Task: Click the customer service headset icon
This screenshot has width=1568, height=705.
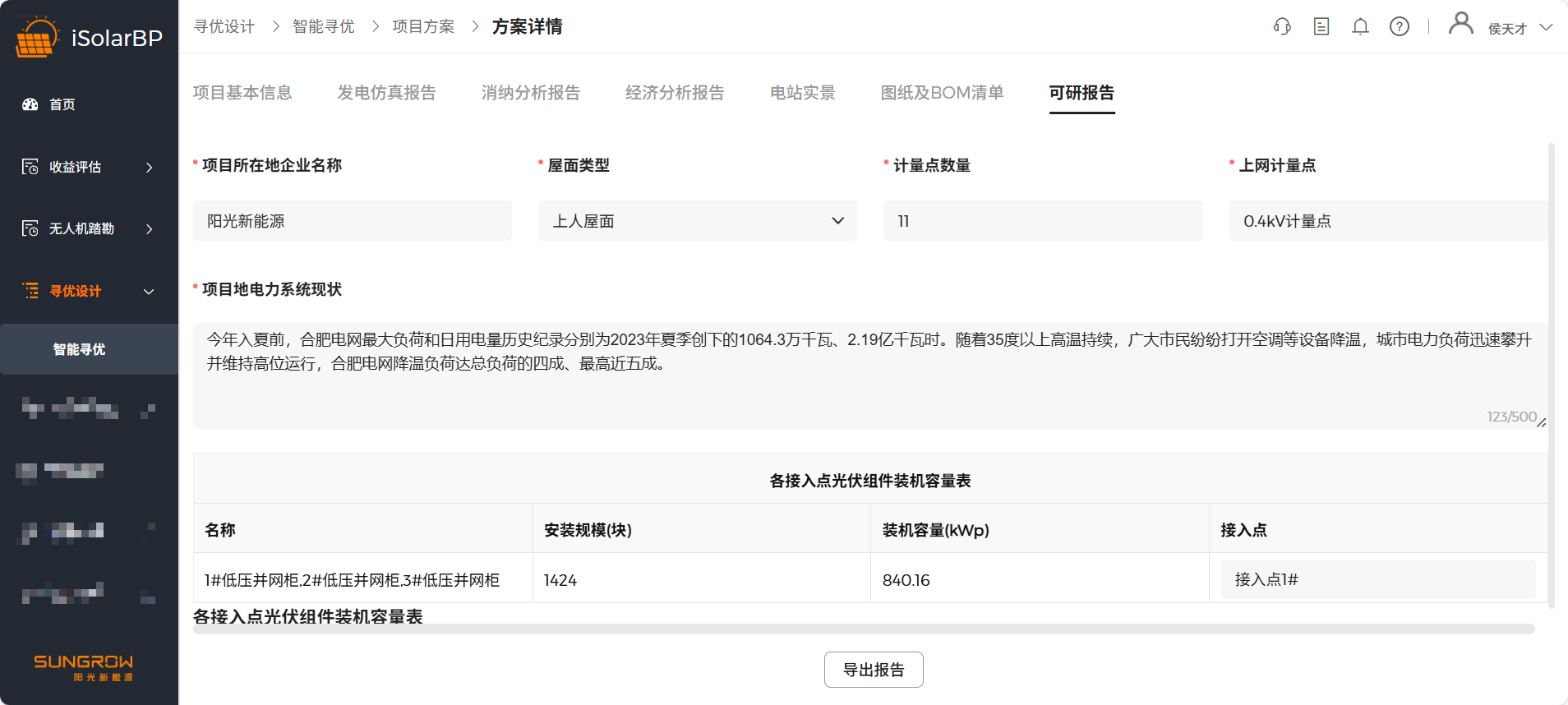Action: pos(1282,27)
